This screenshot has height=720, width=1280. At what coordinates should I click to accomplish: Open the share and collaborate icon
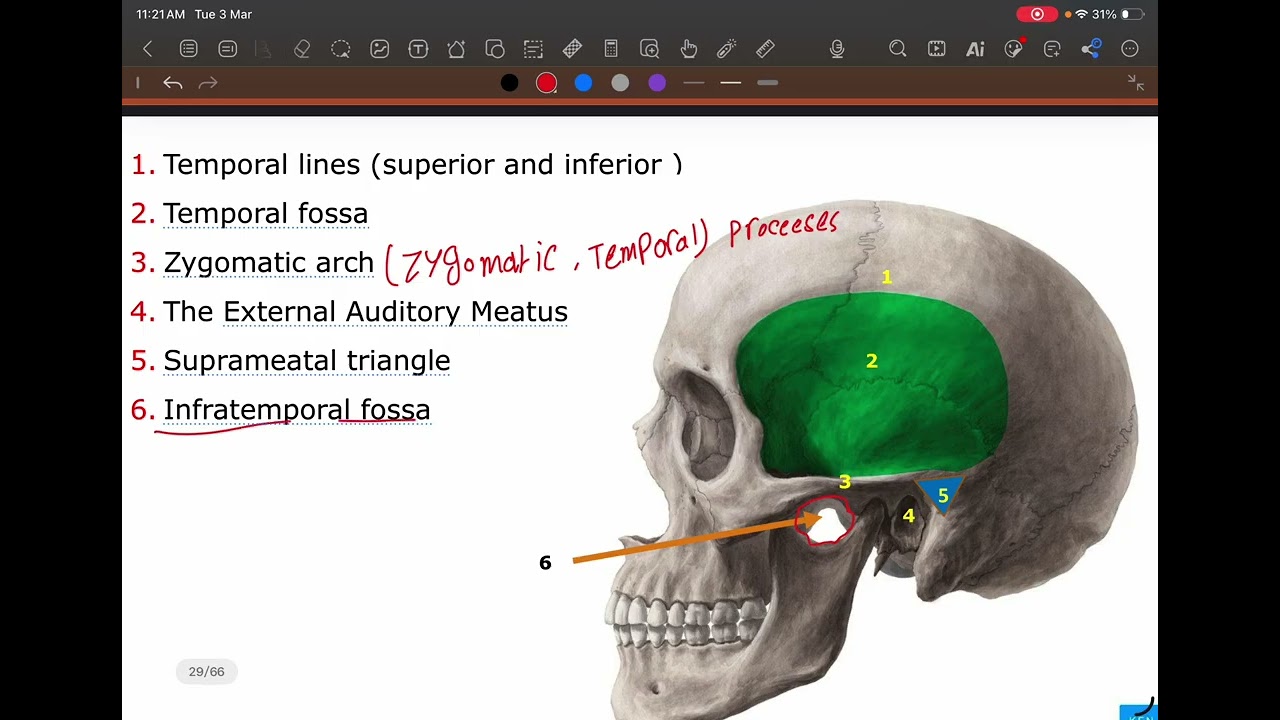(x=1090, y=49)
